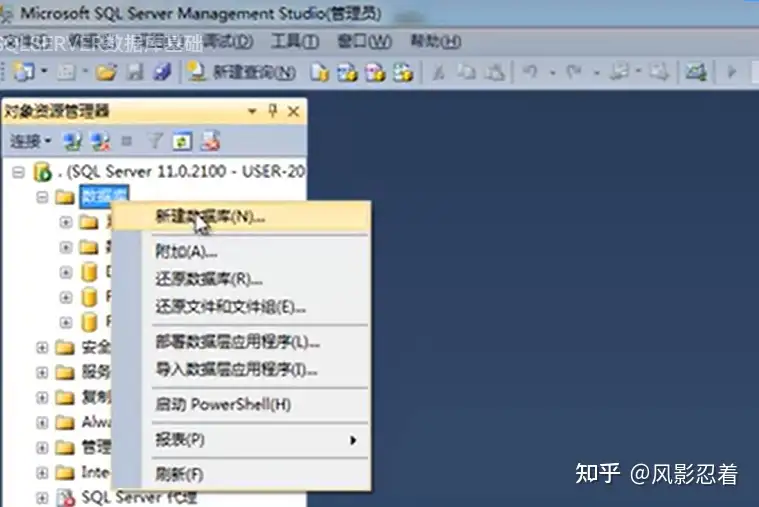Click the Redo arrow icon
The width and height of the screenshot is (759, 507).
[x=574, y=72]
